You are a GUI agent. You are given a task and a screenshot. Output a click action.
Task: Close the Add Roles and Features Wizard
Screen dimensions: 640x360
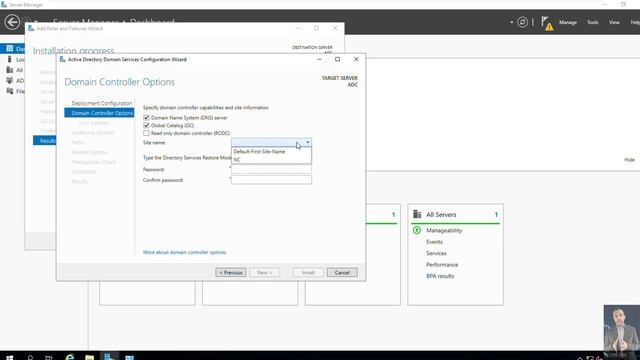(335, 28)
